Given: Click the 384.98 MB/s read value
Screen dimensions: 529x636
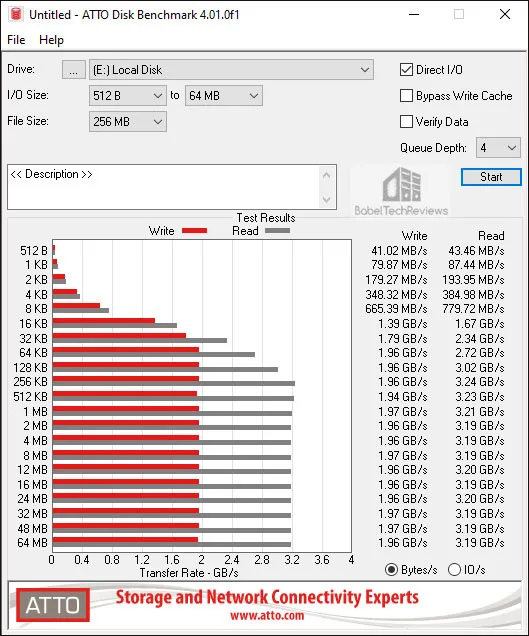Looking at the screenshot, I should [473, 294].
